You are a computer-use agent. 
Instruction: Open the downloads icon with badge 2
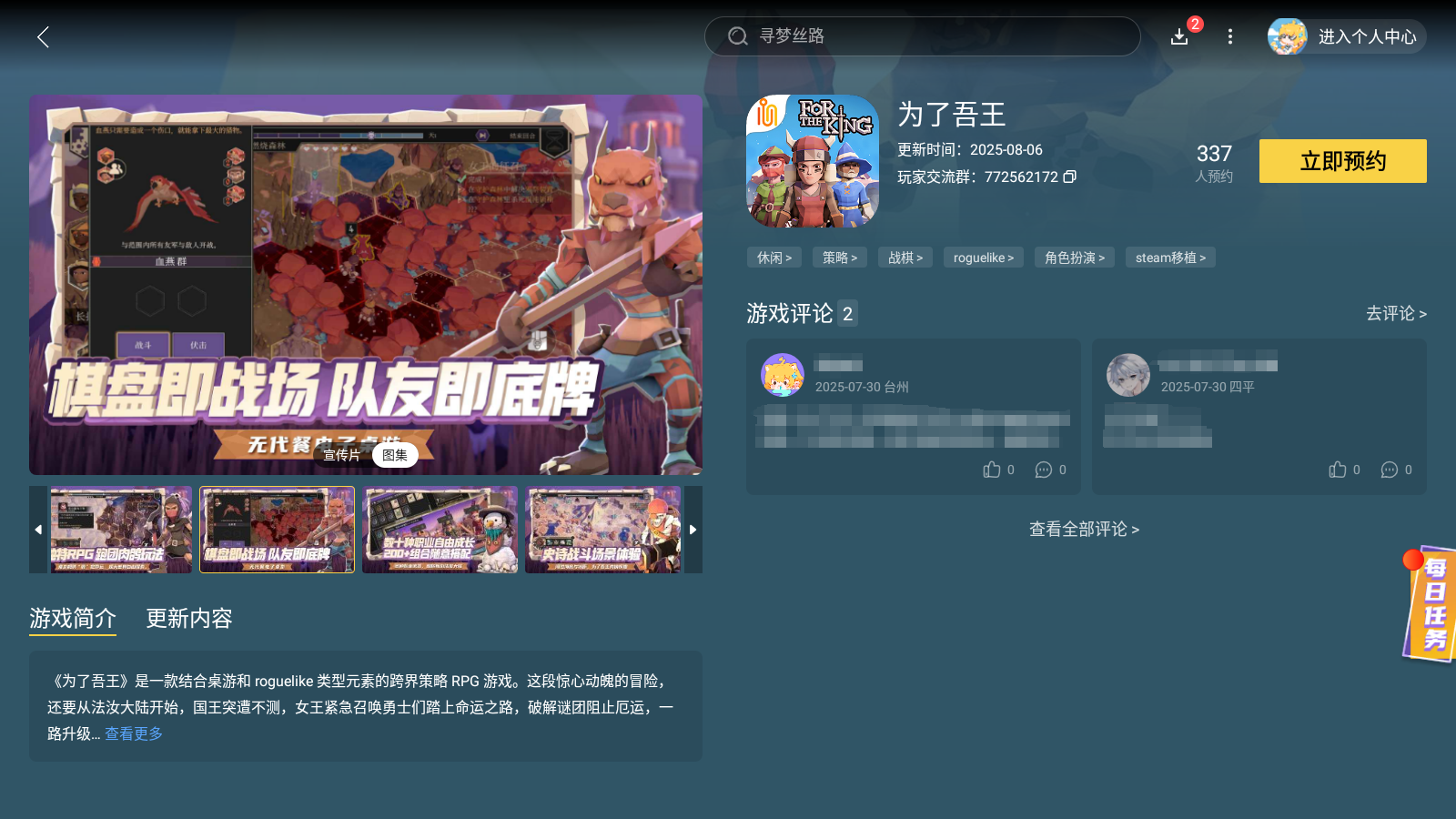point(1179,36)
